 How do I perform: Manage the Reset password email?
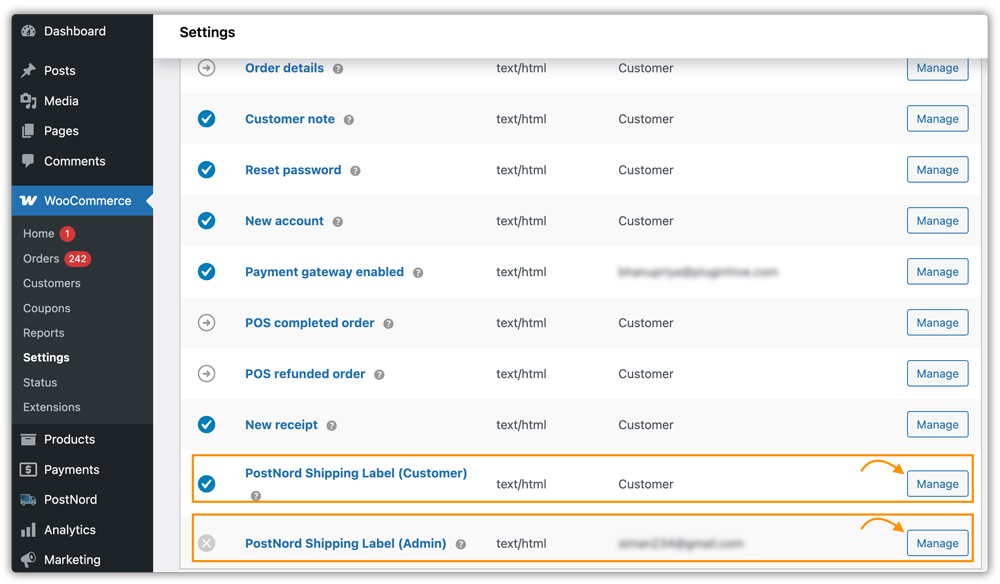pyautogui.click(x=938, y=170)
